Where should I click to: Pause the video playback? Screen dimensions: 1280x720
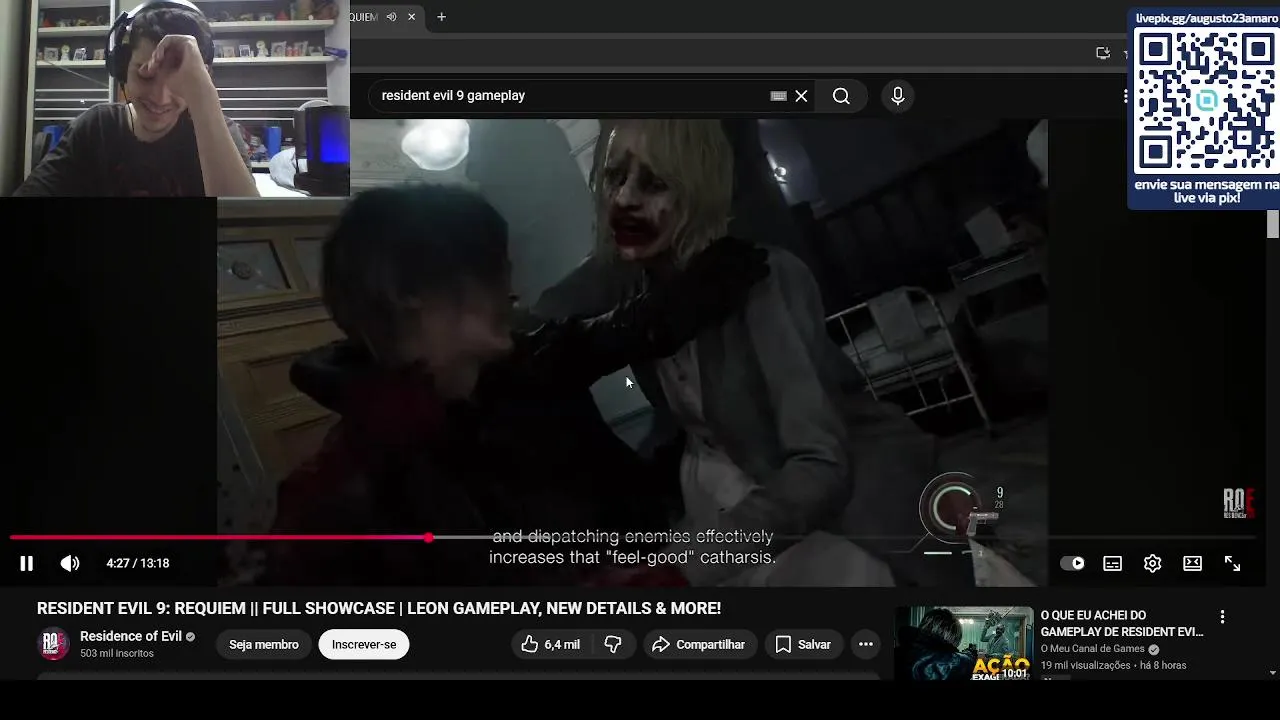pos(26,564)
